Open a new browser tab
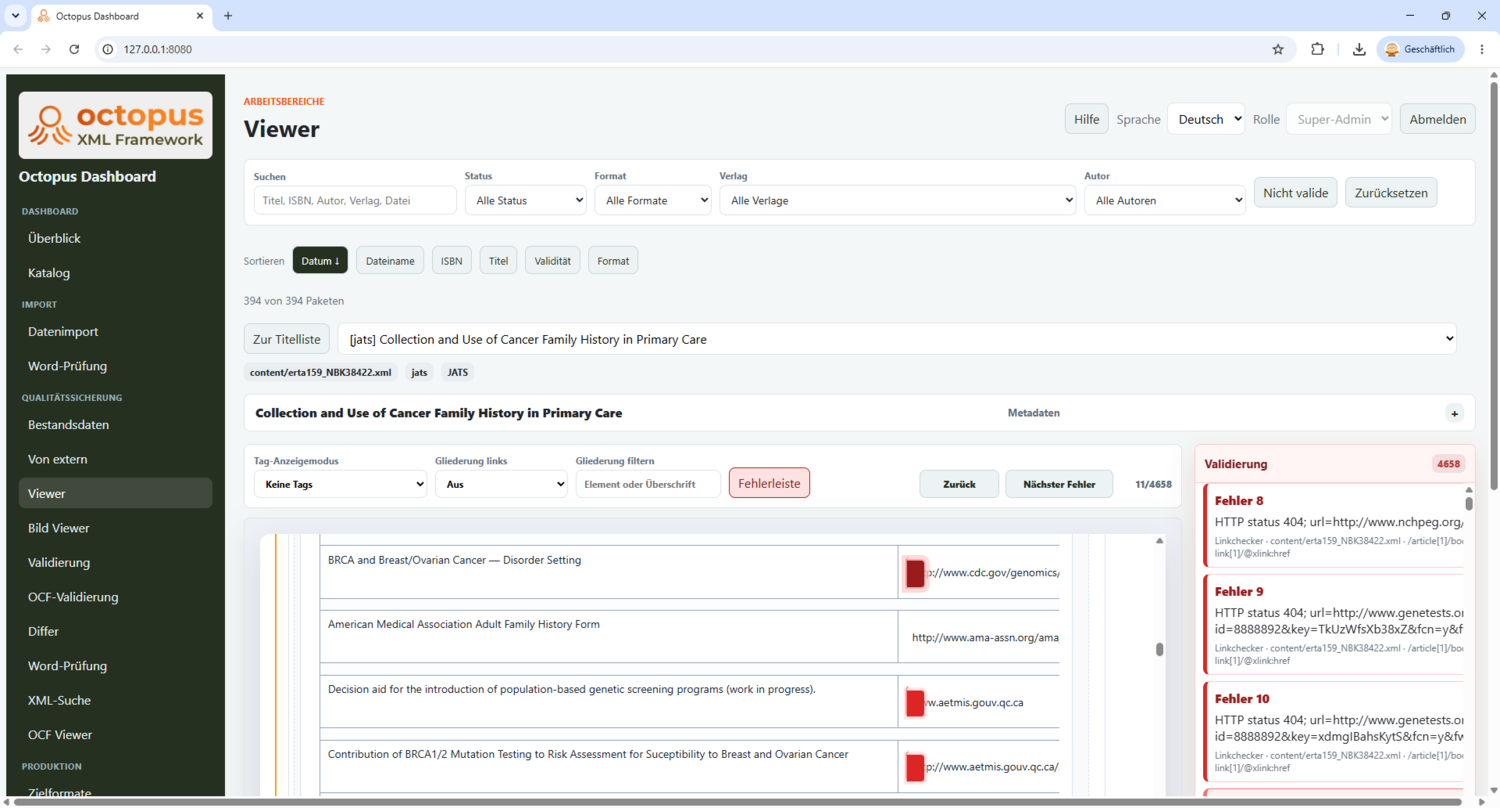1500x808 pixels. click(228, 16)
